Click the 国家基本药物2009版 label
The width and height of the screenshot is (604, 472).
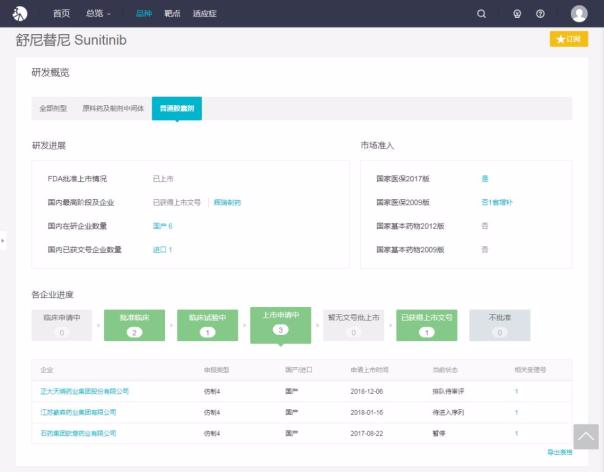[410, 250]
